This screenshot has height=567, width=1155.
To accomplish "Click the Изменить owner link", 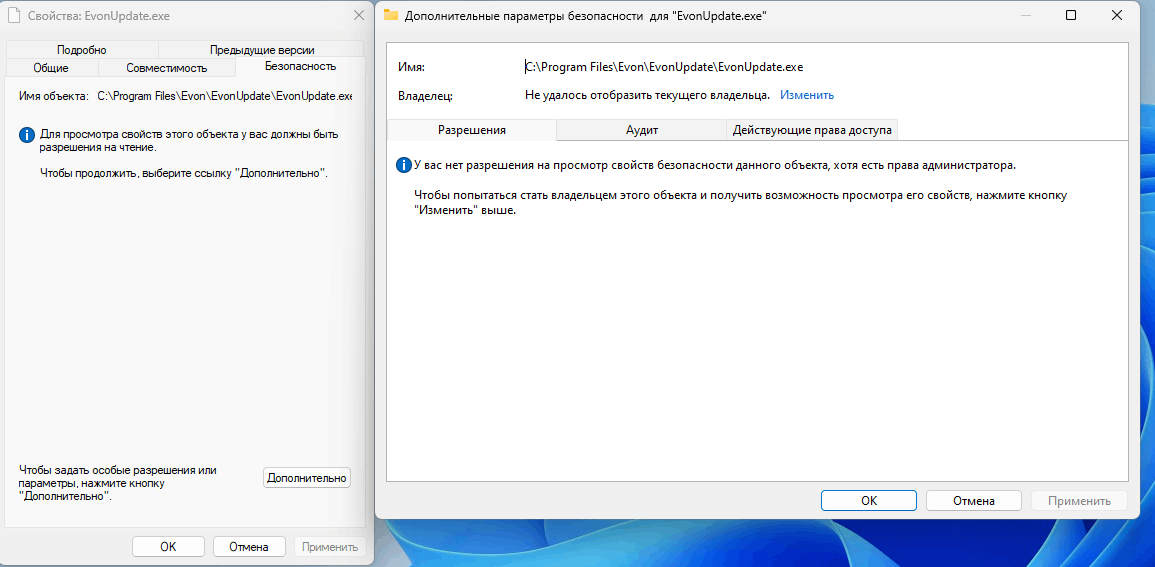I will click(807, 95).
